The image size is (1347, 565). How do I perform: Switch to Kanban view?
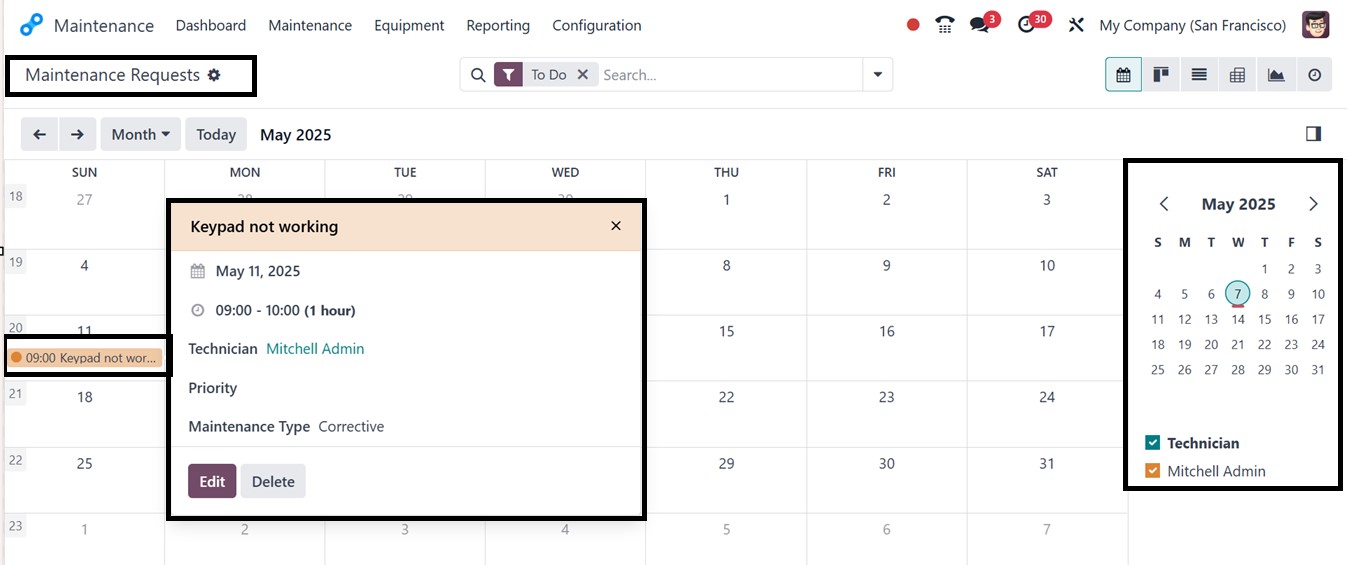click(x=1161, y=75)
